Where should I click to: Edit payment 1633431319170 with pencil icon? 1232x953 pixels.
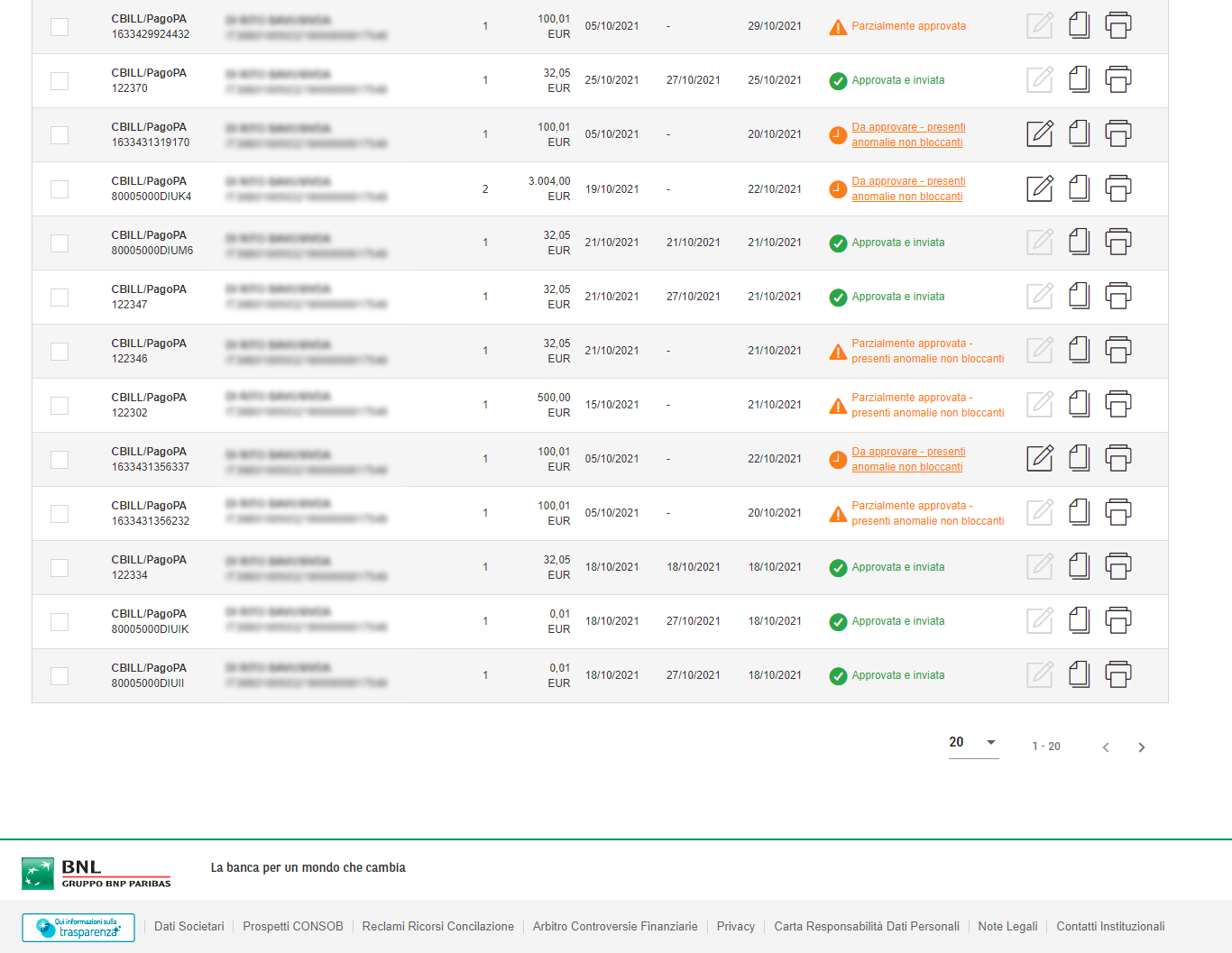click(x=1040, y=134)
